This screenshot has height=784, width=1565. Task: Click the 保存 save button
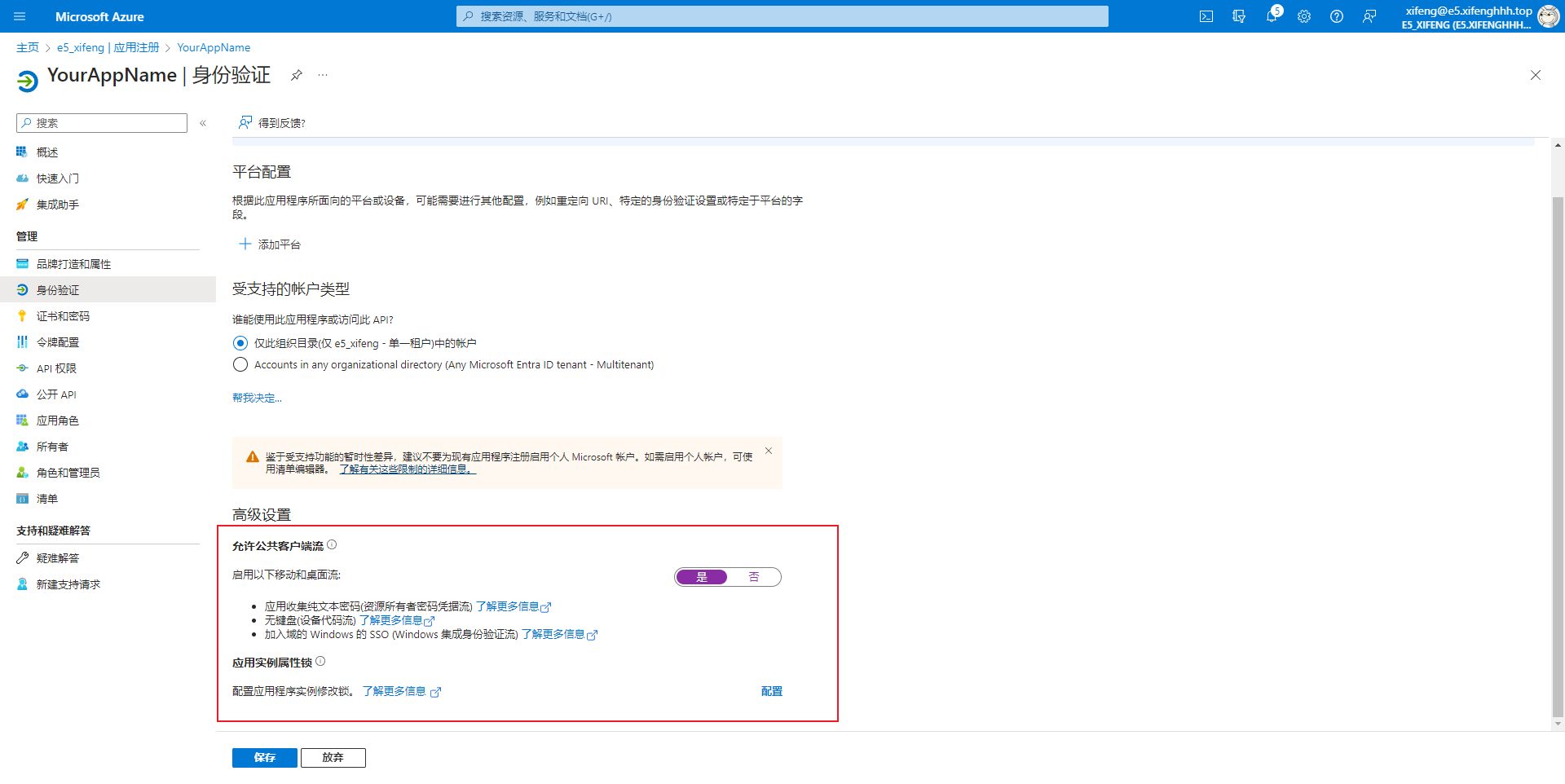coord(264,758)
